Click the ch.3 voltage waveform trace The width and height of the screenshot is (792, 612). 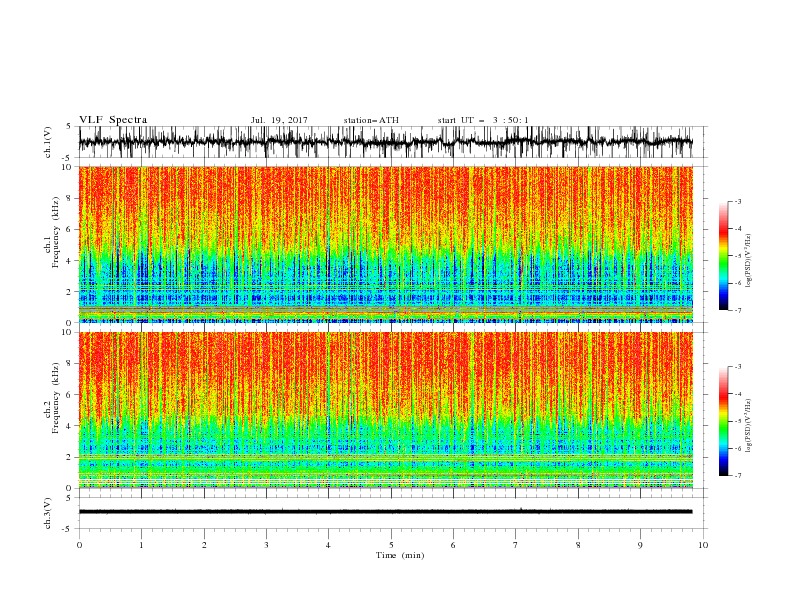tap(385, 512)
